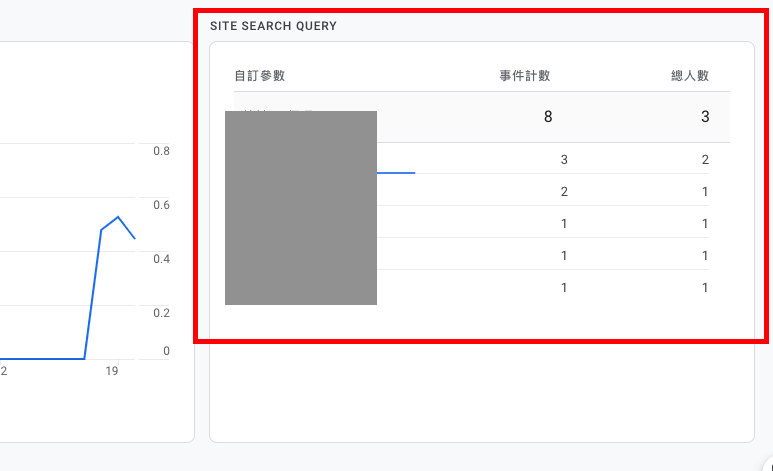The height and width of the screenshot is (471, 773).
Task: Click the 0.6 label on chart y-axis
Action: 161,205
